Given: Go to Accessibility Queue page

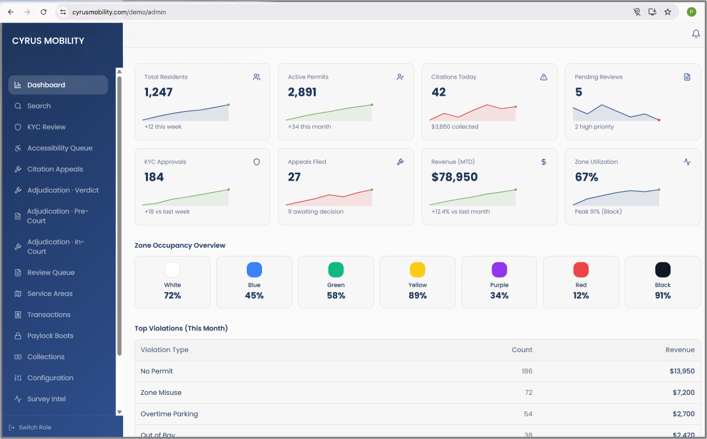Looking at the screenshot, I should click(x=58, y=148).
